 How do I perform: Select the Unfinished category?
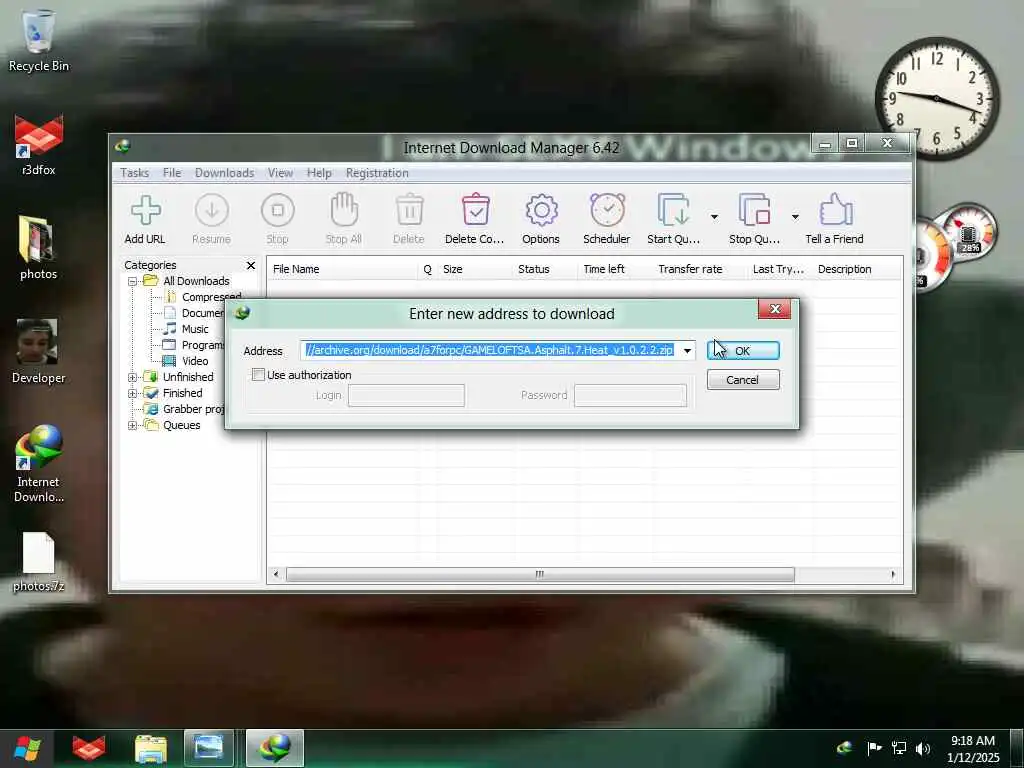tap(188, 377)
